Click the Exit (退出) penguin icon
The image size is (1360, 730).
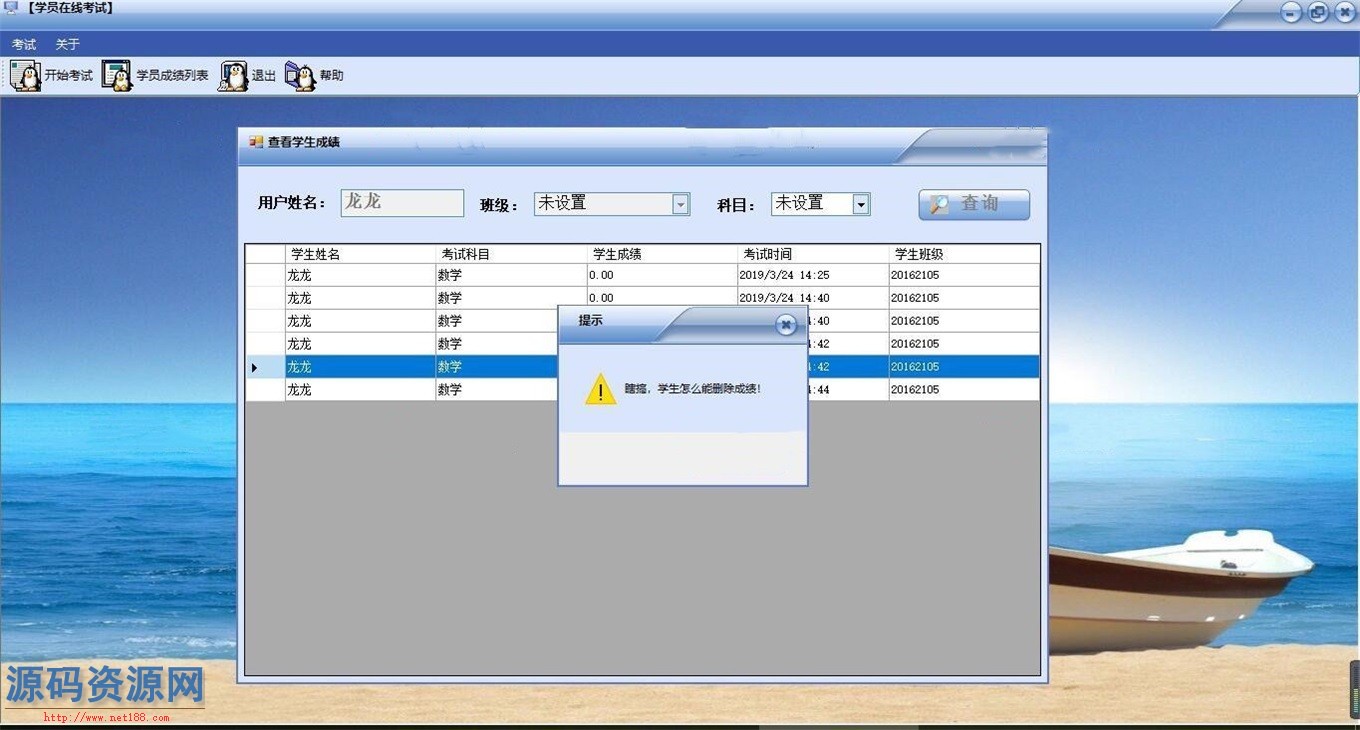pos(233,76)
